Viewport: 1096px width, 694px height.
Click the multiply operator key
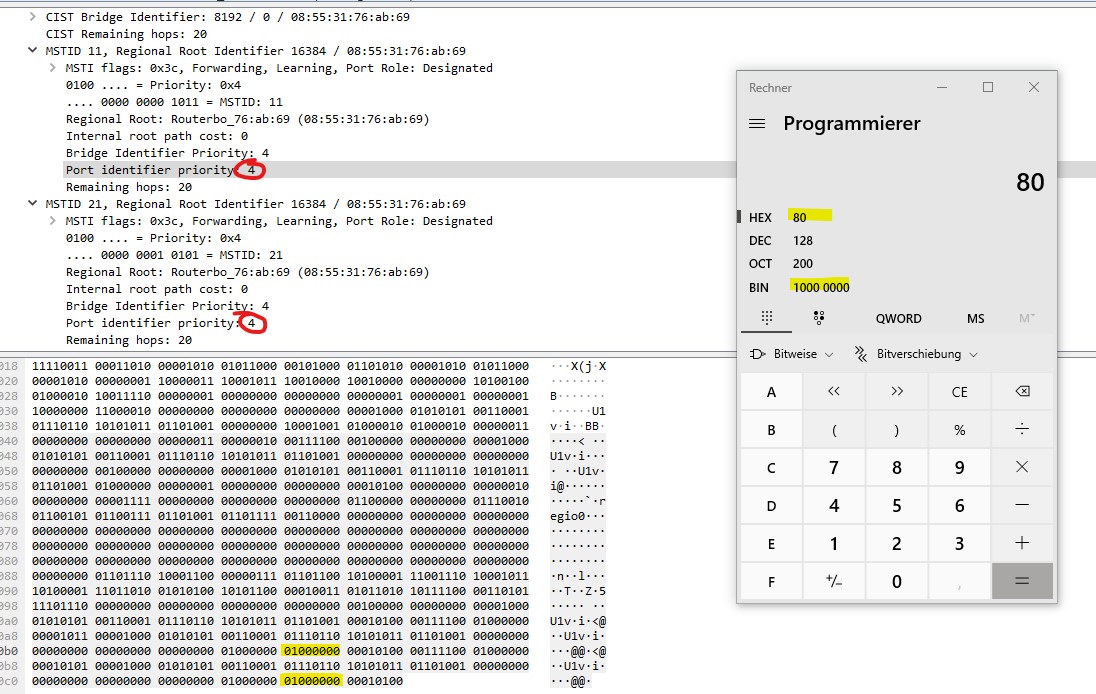[x=1022, y=467]
